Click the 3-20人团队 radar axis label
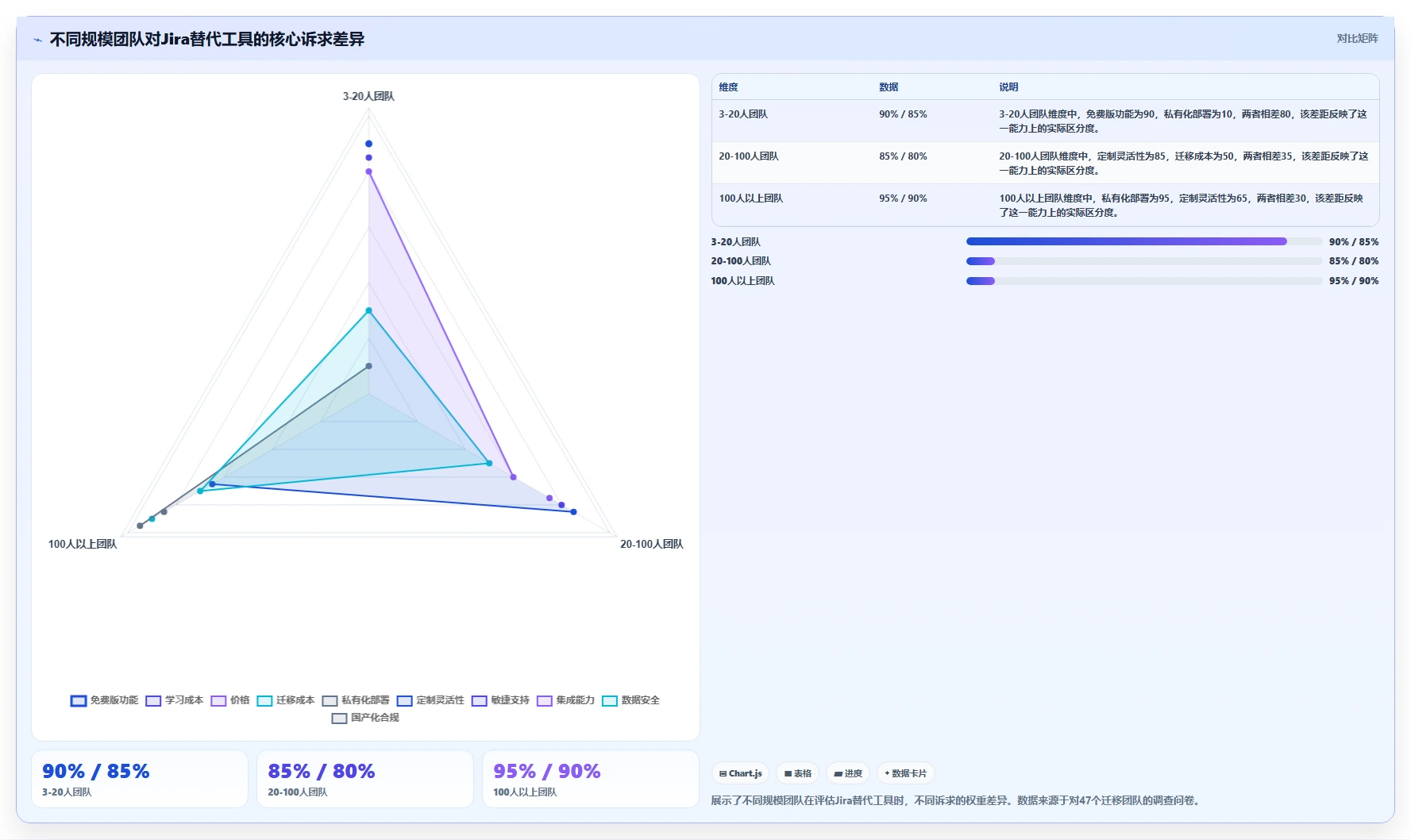The height and width of the screenshot is (840, 1411). pyautogui.click(x=368, y=96)
